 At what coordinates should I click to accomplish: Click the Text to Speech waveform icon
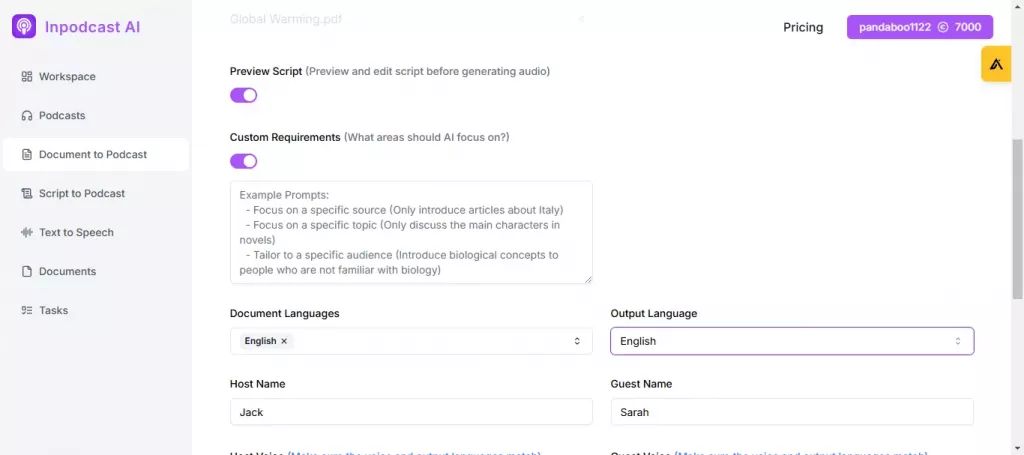coord(27,233)
